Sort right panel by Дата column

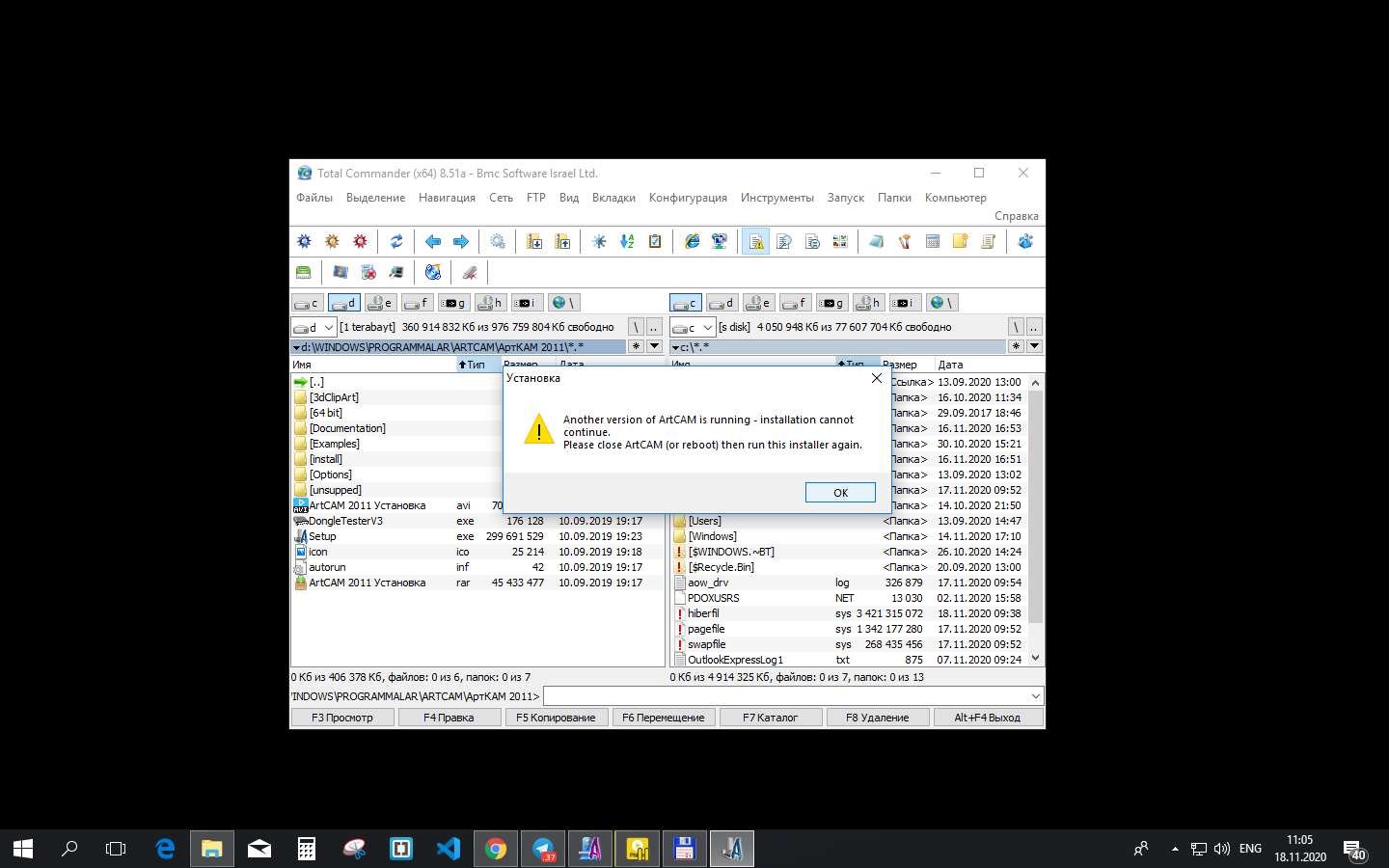(989, 365)
